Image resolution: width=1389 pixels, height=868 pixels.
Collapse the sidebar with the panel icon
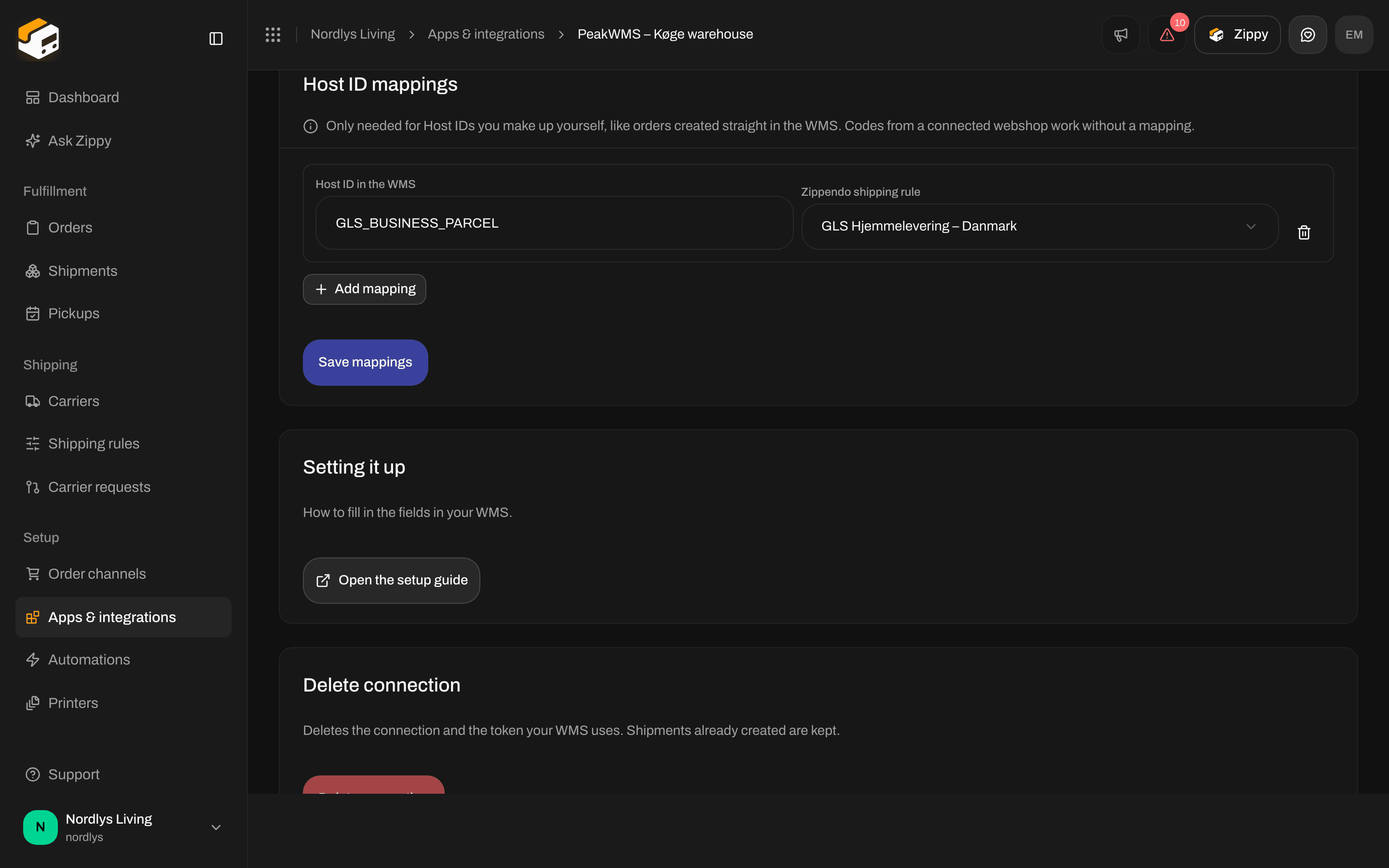[x=216, y=39]
